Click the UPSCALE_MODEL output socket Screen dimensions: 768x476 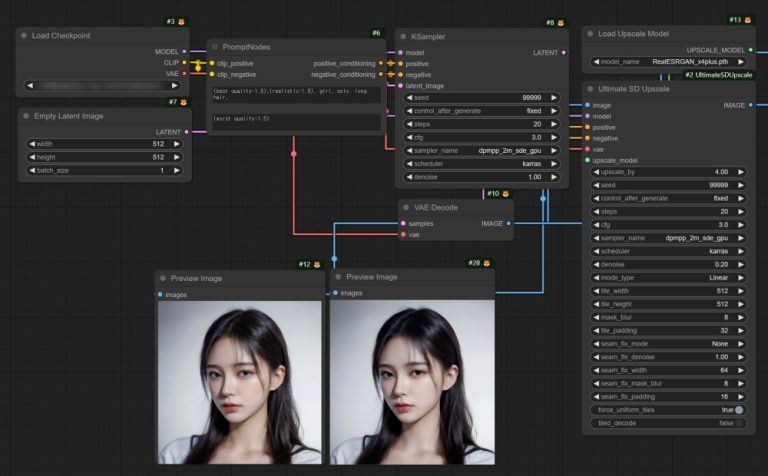pos(750,50)
